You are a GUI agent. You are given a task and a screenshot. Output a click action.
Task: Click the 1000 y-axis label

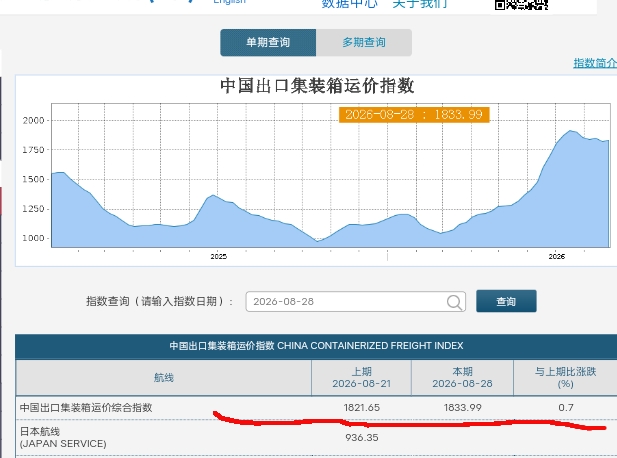[x=33, y=238]
